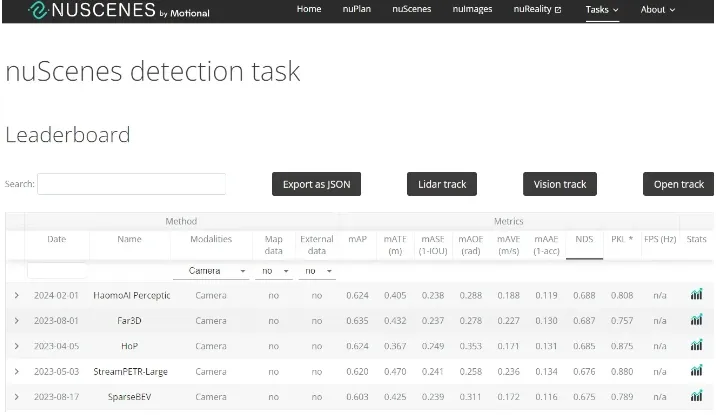
Task: Open stats chart icon for Far3D row
Action: (x=696, y=320)
